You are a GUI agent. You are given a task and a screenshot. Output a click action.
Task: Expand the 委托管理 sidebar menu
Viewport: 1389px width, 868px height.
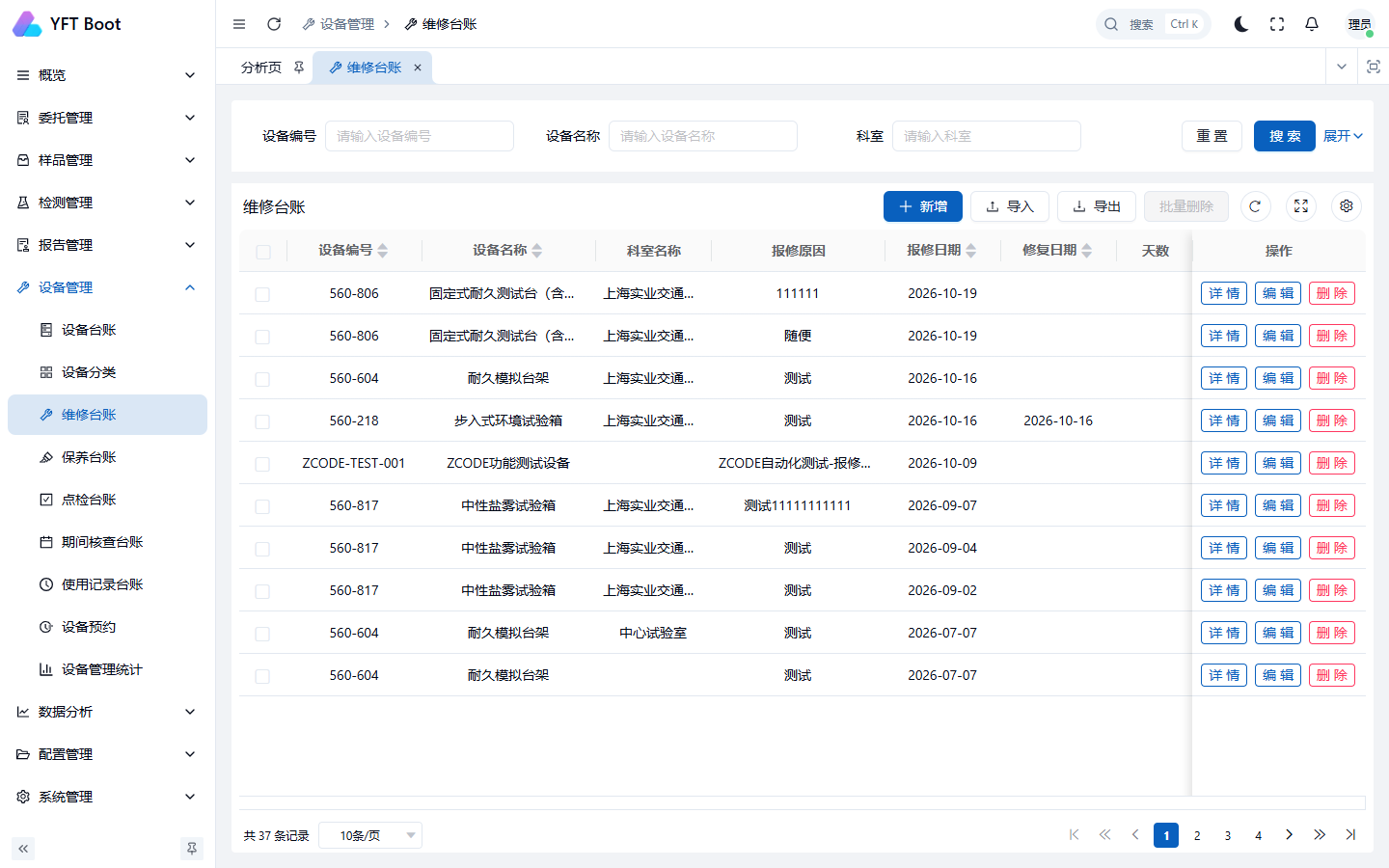[107, 118]
